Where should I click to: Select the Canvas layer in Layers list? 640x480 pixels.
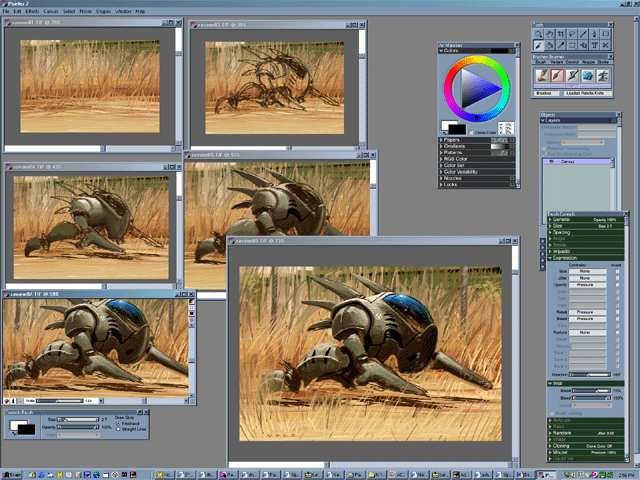[577, 162]
